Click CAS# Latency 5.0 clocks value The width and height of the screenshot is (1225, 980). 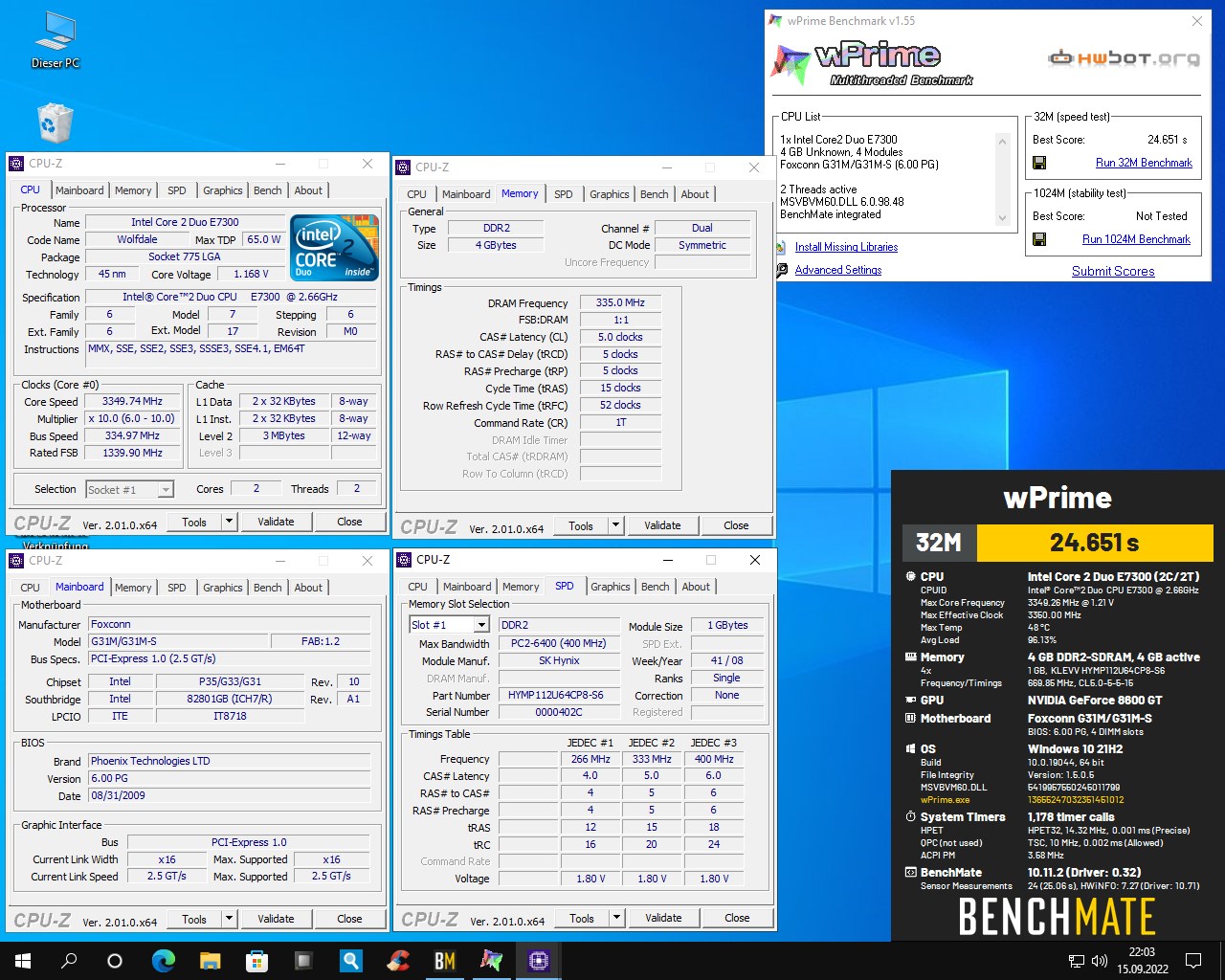620,337
